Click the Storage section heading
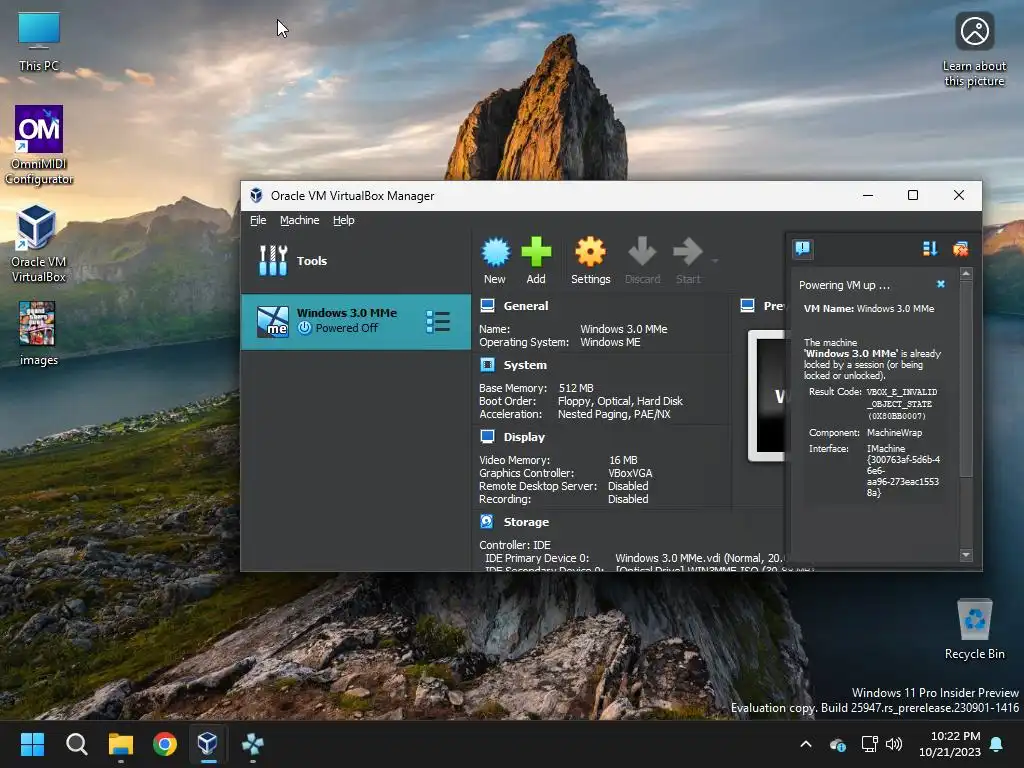1024x768 pixels. (526, 522)
